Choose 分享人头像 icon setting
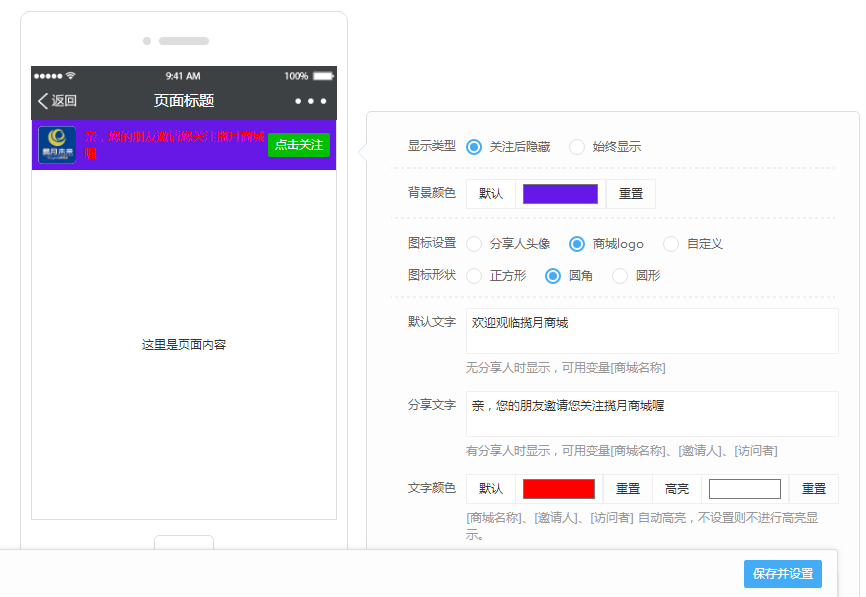866x597 pixels. (474, 244)
